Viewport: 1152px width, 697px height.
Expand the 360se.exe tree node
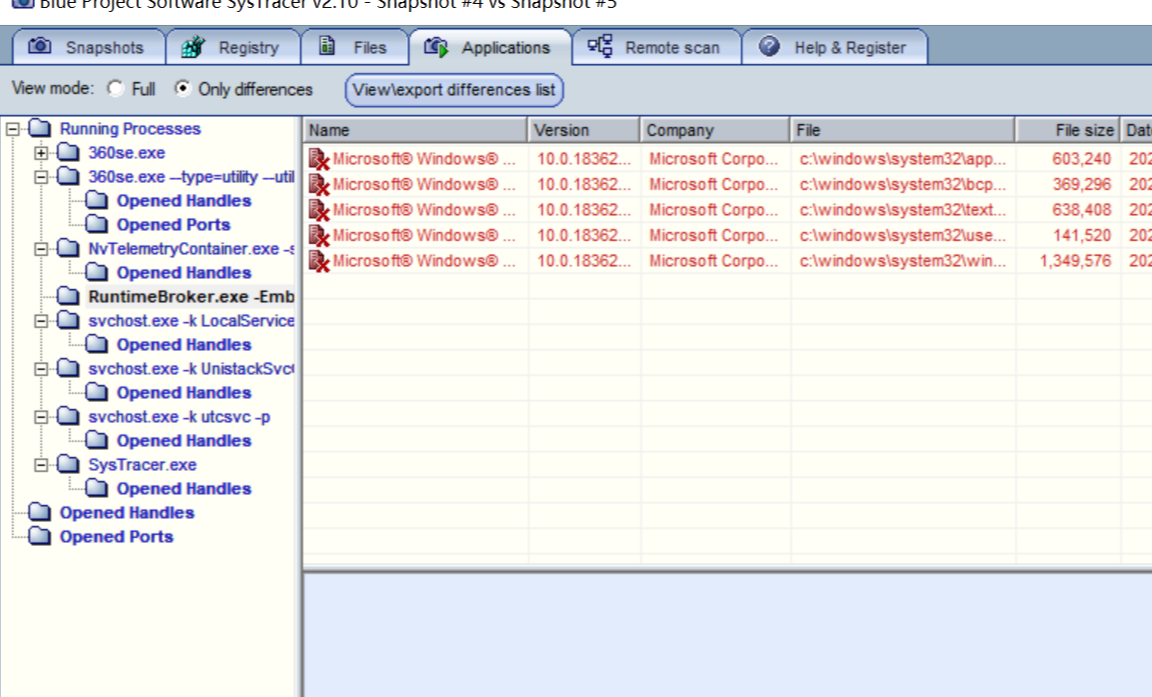41,153
